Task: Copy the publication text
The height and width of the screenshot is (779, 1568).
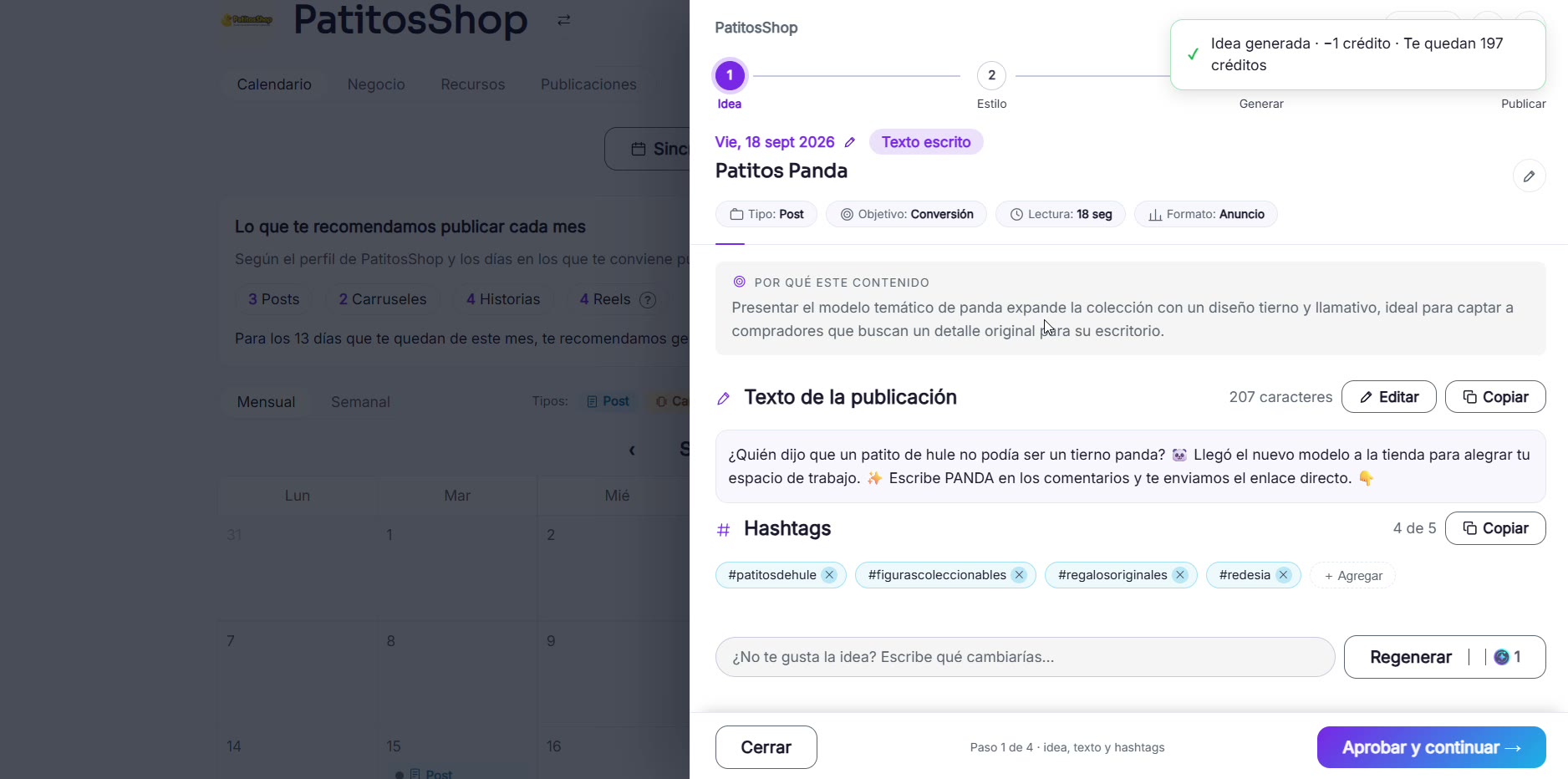Action: 1495,397
